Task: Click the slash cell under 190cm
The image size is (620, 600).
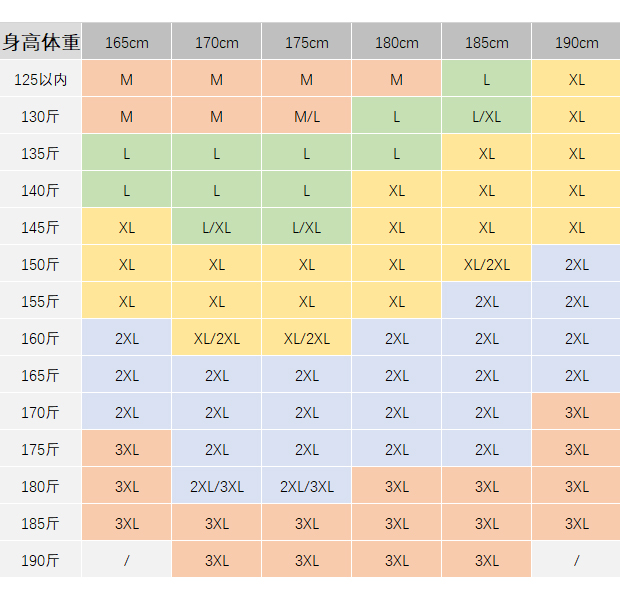Action: [577, 560]
